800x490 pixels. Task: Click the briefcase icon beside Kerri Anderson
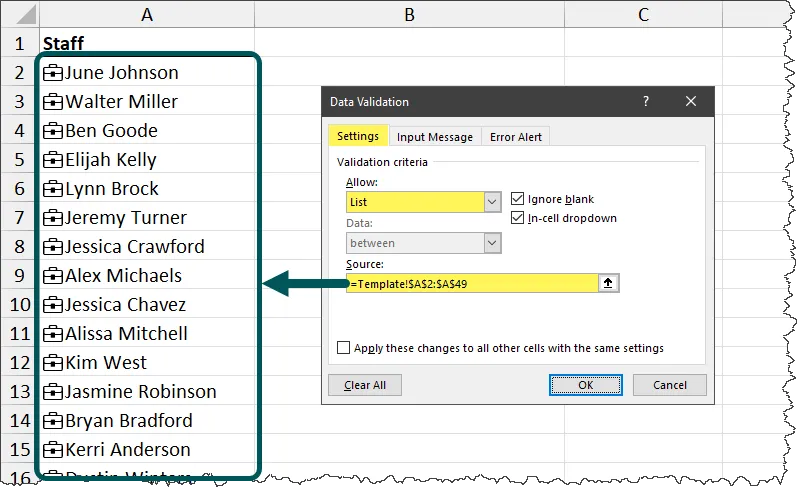pos(53,450)
